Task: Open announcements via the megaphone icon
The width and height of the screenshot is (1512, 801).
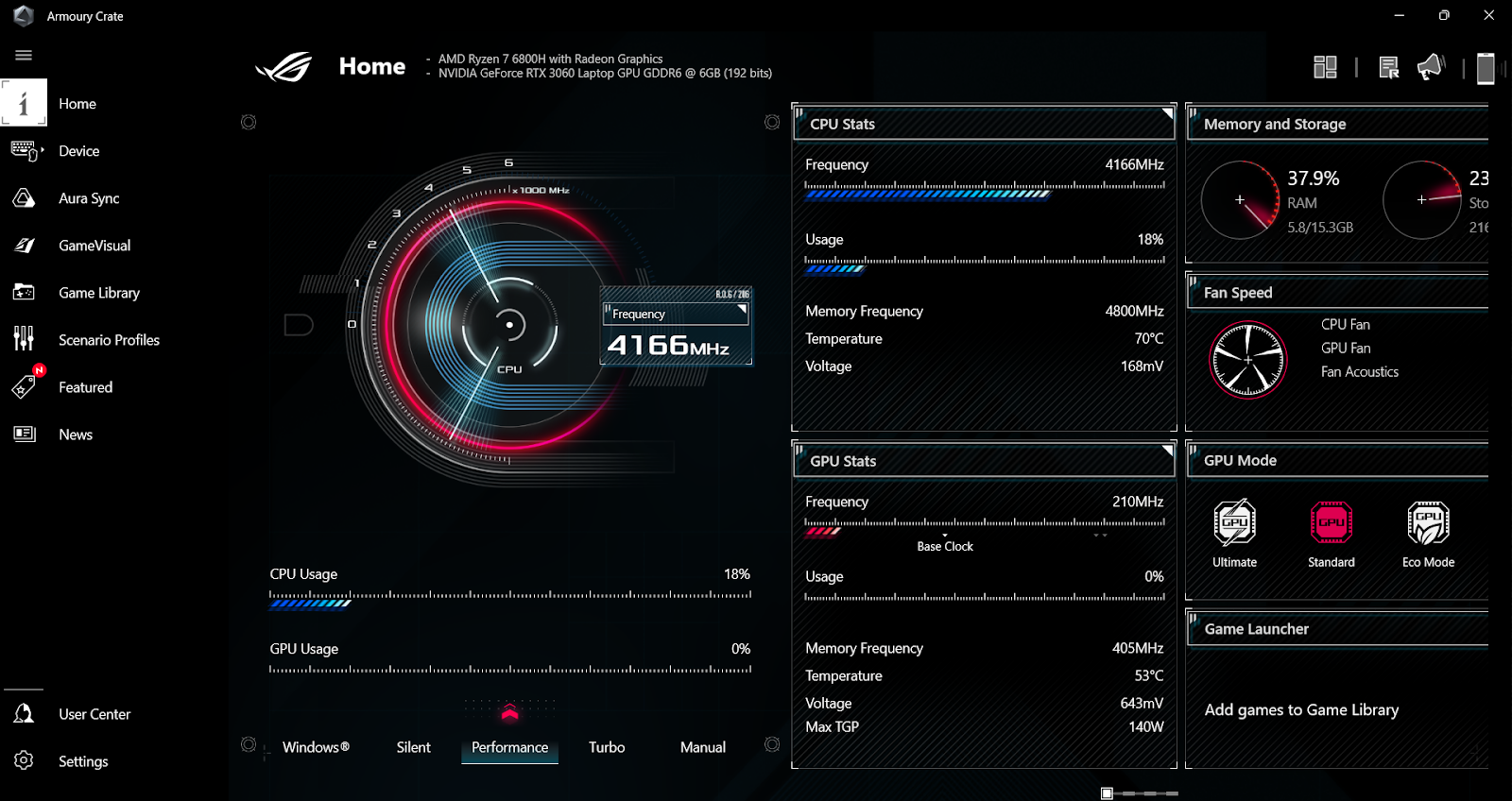Action: [1431, 67]
